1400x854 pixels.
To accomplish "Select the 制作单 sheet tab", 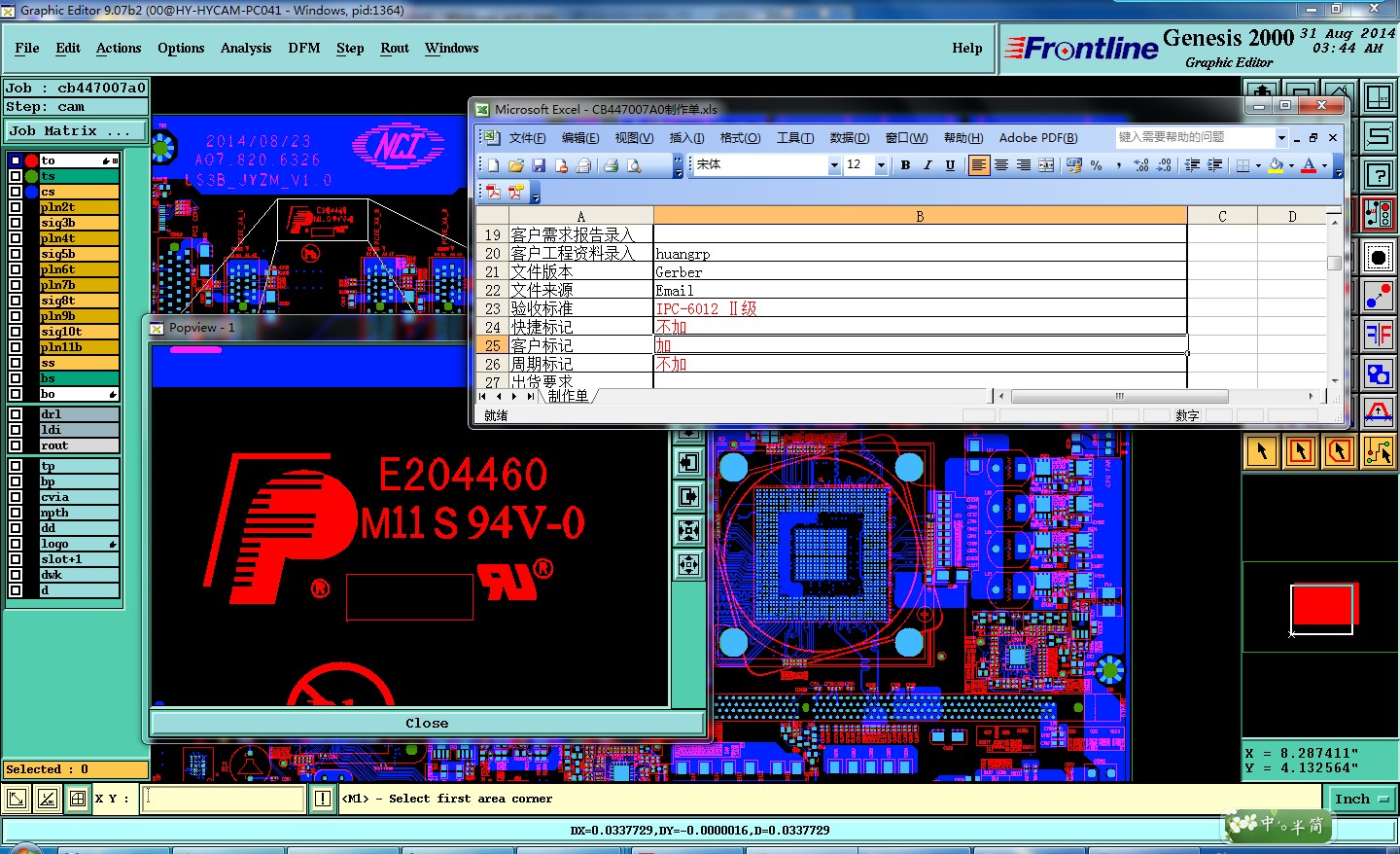I will [x=568, y=396].
